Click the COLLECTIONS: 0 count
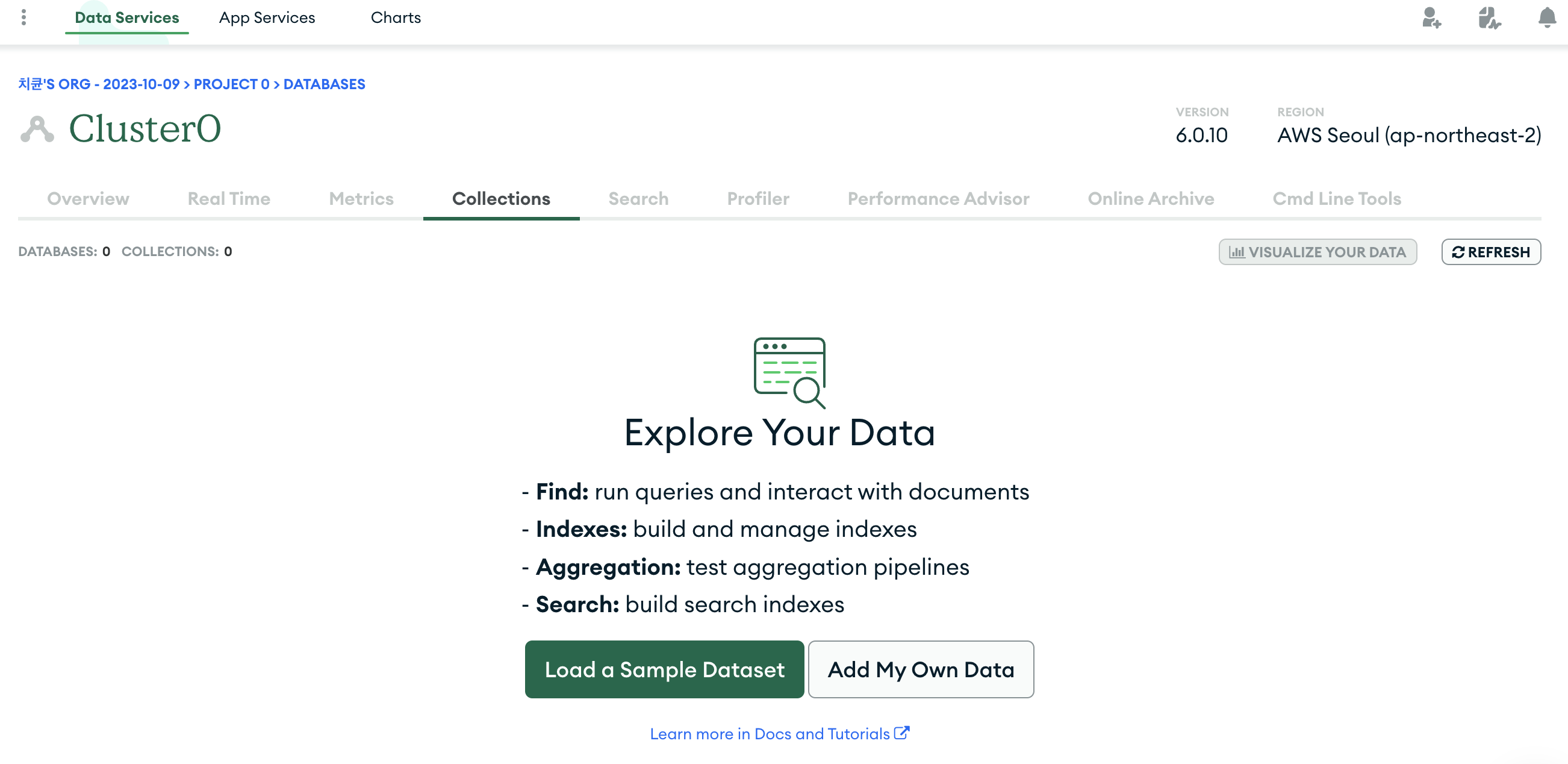 point(176,252)
